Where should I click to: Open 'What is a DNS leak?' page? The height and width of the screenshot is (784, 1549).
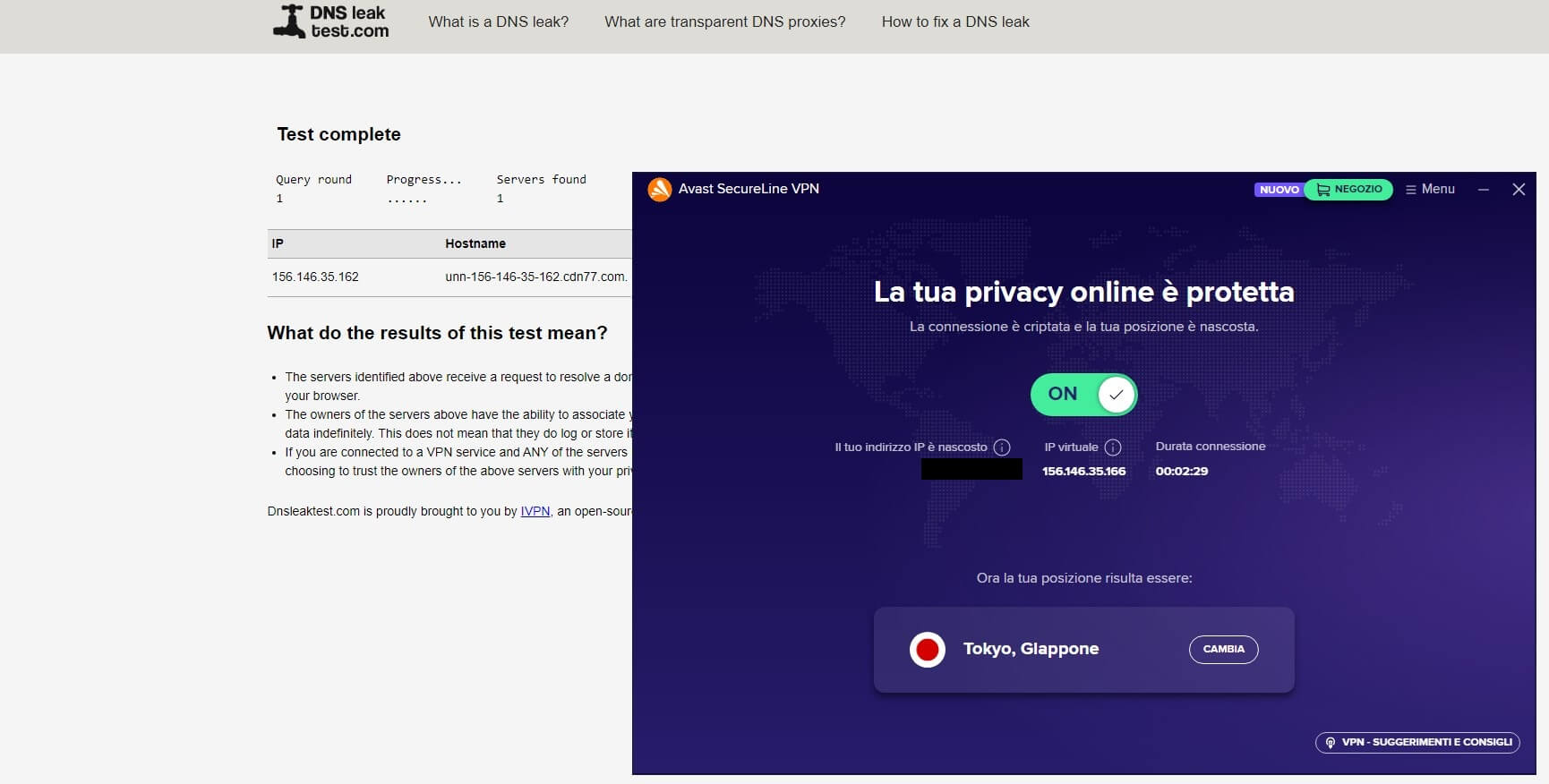(x=499, y=21)
